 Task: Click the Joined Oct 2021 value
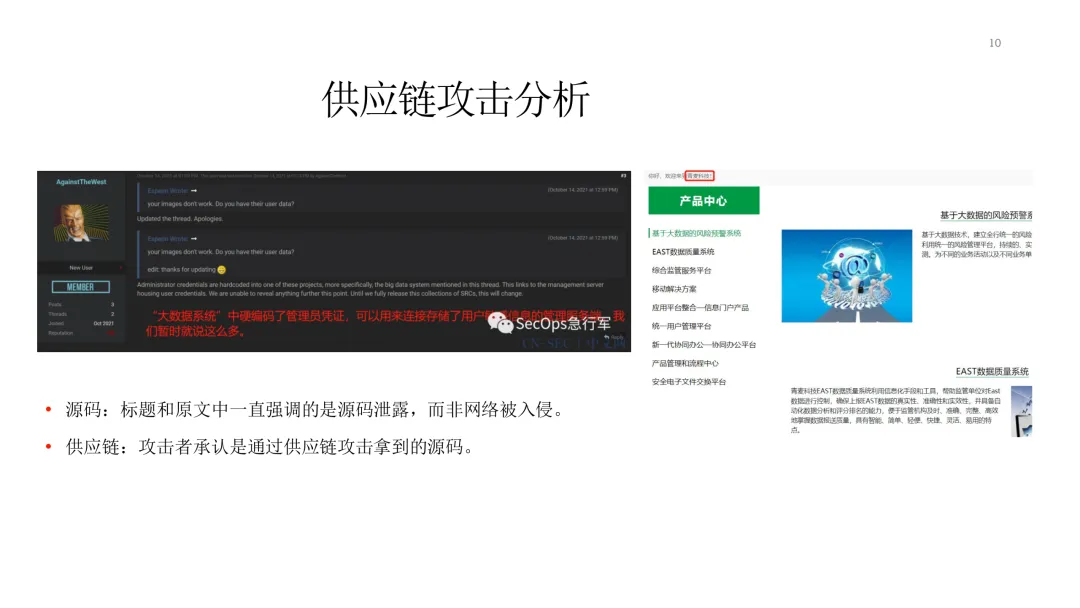tap(103, 324)
